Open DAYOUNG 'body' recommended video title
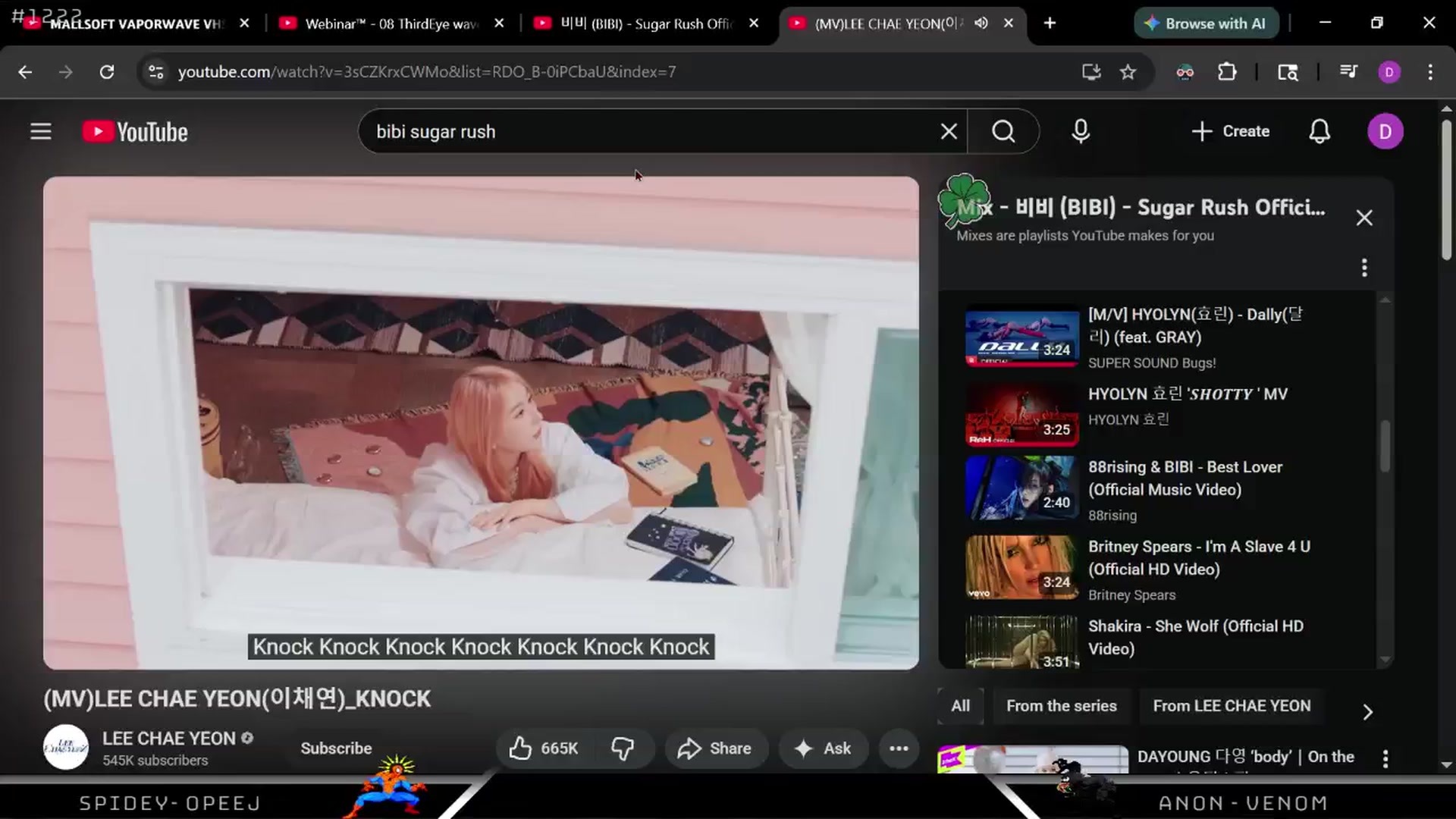Screen dimensions: 1456x819 [x=1245, y=757]
